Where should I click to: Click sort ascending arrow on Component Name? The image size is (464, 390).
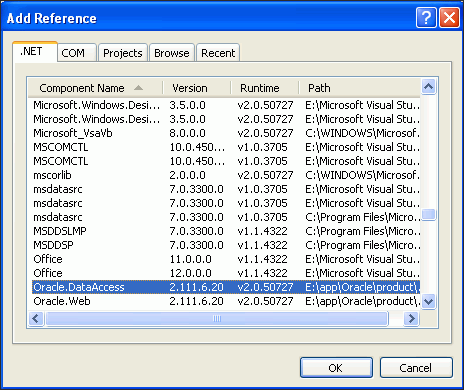(x=138, y=88)
